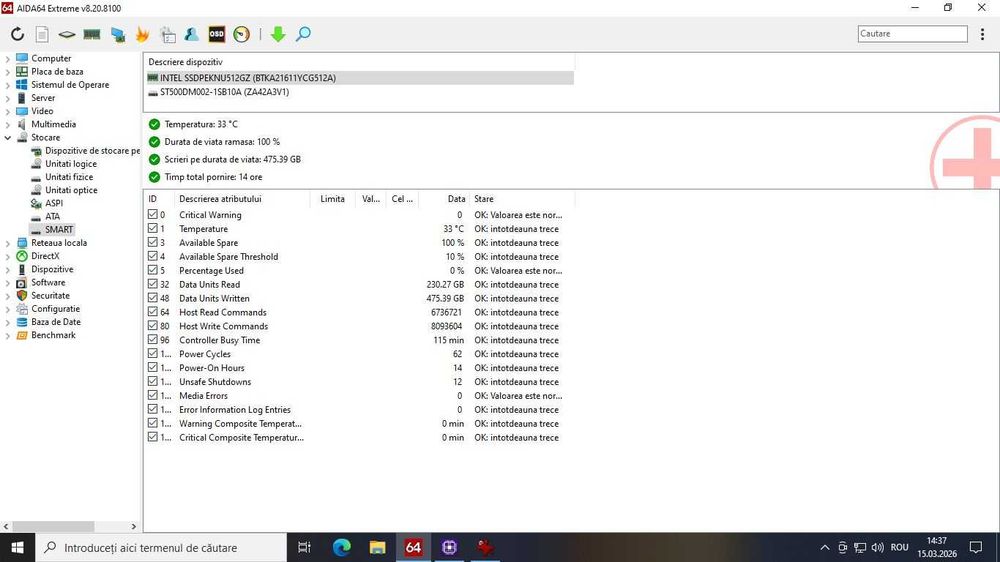
Task: Toggle checkbox for Percentage Used
Action: tap(152, 270)
